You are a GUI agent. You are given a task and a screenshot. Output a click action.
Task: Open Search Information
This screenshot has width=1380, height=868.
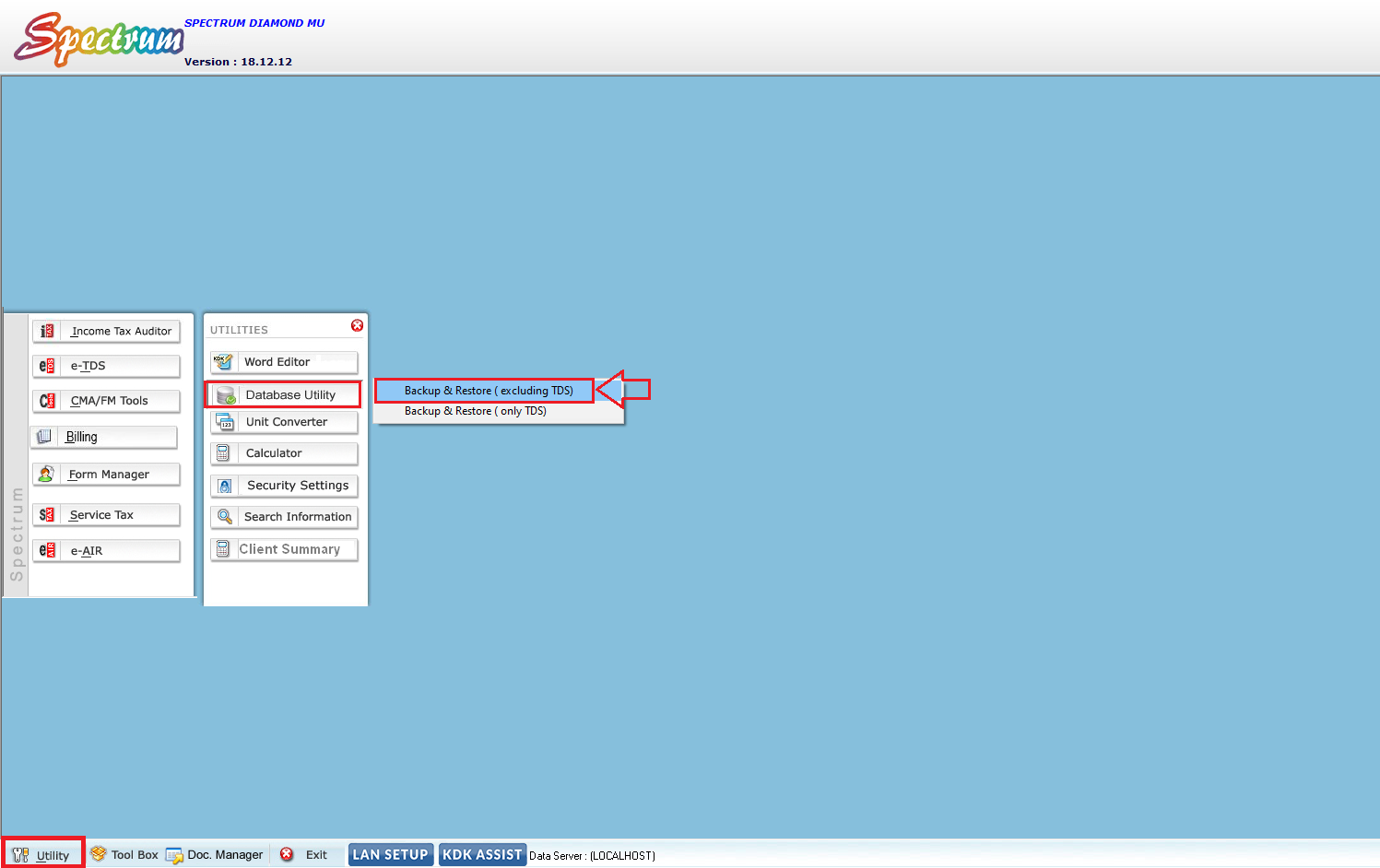[x=284, y=517]
